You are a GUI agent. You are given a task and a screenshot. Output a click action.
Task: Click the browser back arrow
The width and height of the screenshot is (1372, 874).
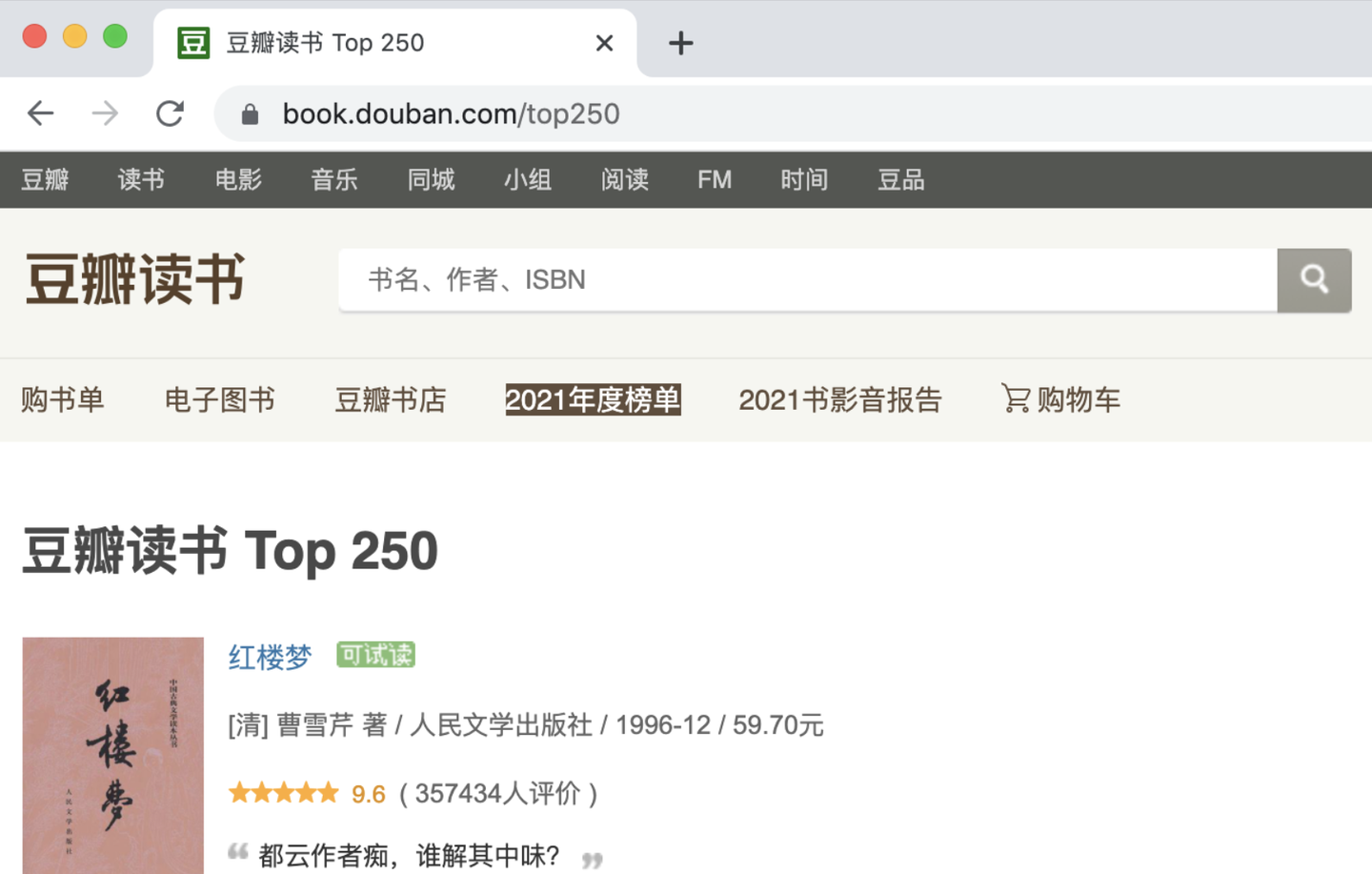click(40, 113)
